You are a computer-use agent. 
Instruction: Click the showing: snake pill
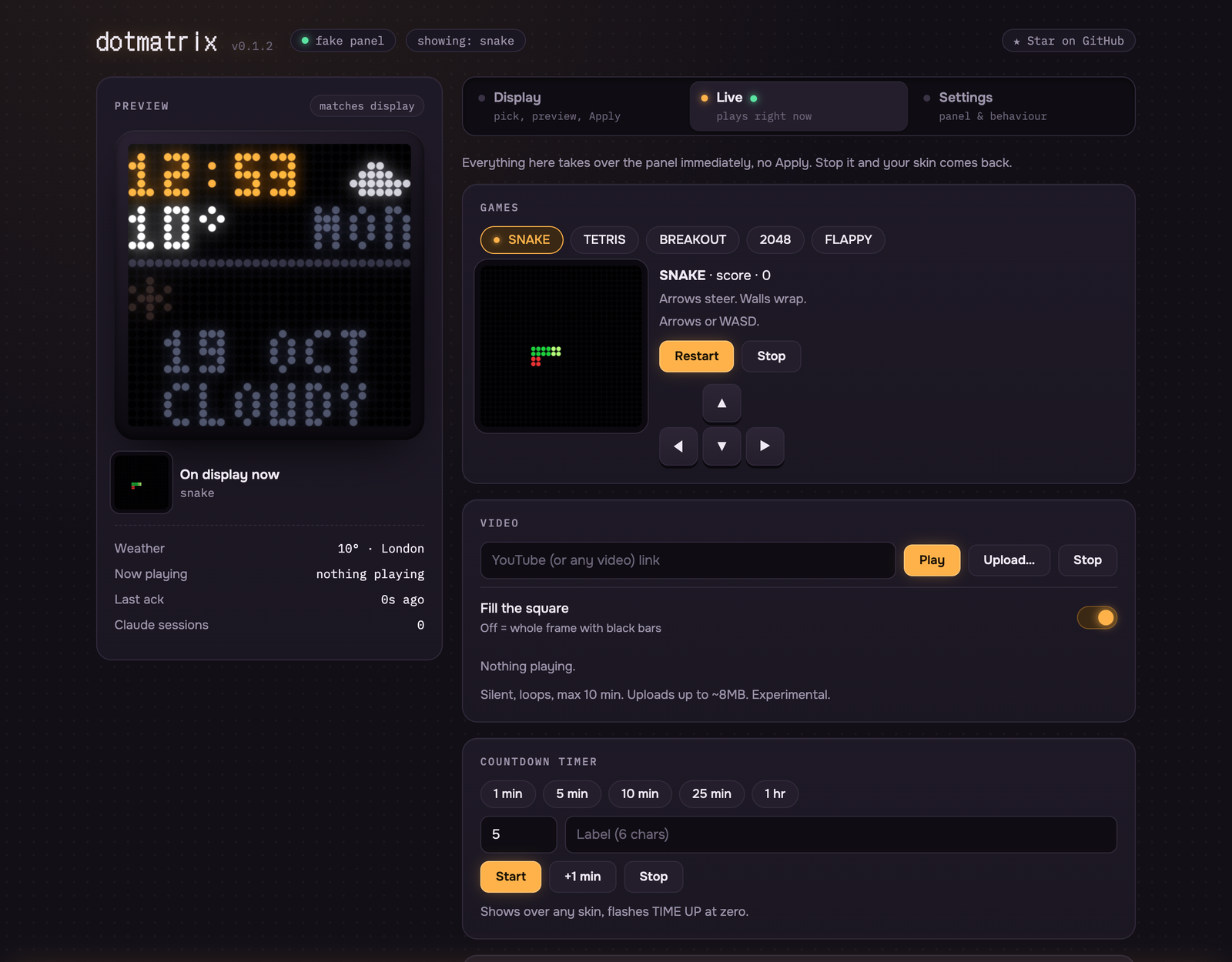466,41
